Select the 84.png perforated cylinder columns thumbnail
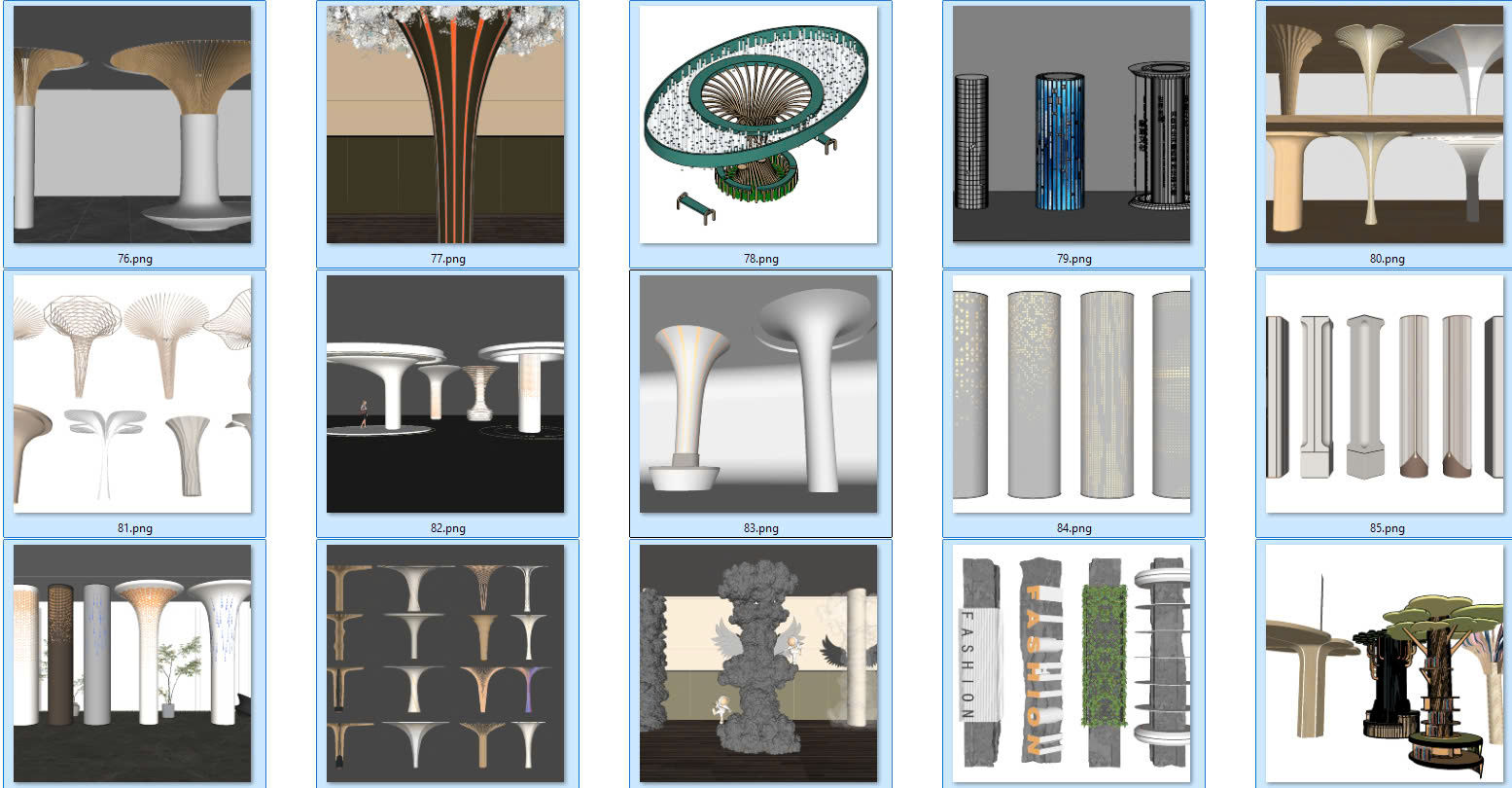Viewport: 1512px width, 788px height. (1072, 394)
